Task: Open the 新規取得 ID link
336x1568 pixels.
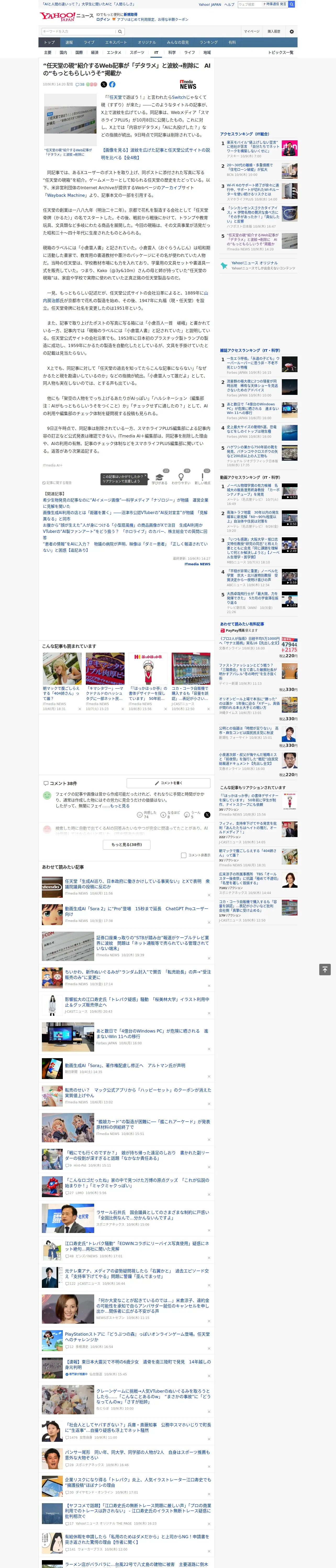Action: pos(131,14)
